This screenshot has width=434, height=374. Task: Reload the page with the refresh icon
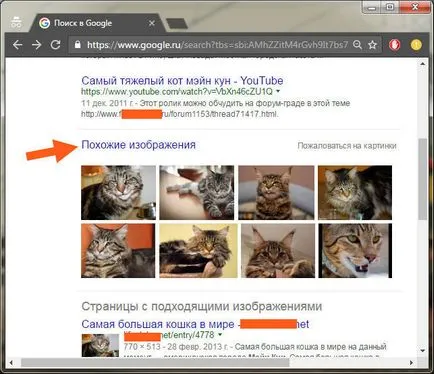55,45
